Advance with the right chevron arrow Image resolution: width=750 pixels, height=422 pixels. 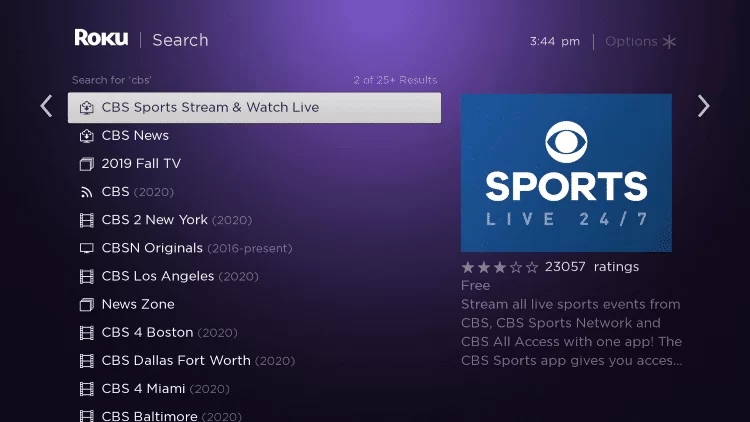703,106
